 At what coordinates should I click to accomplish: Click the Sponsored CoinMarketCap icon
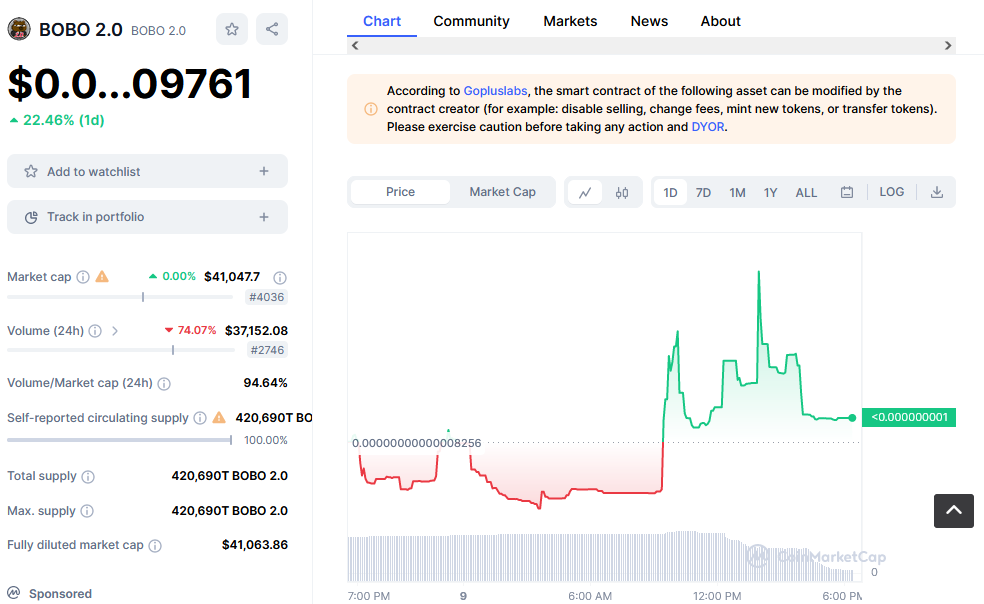pyautogui.click(x=14, y=593)
